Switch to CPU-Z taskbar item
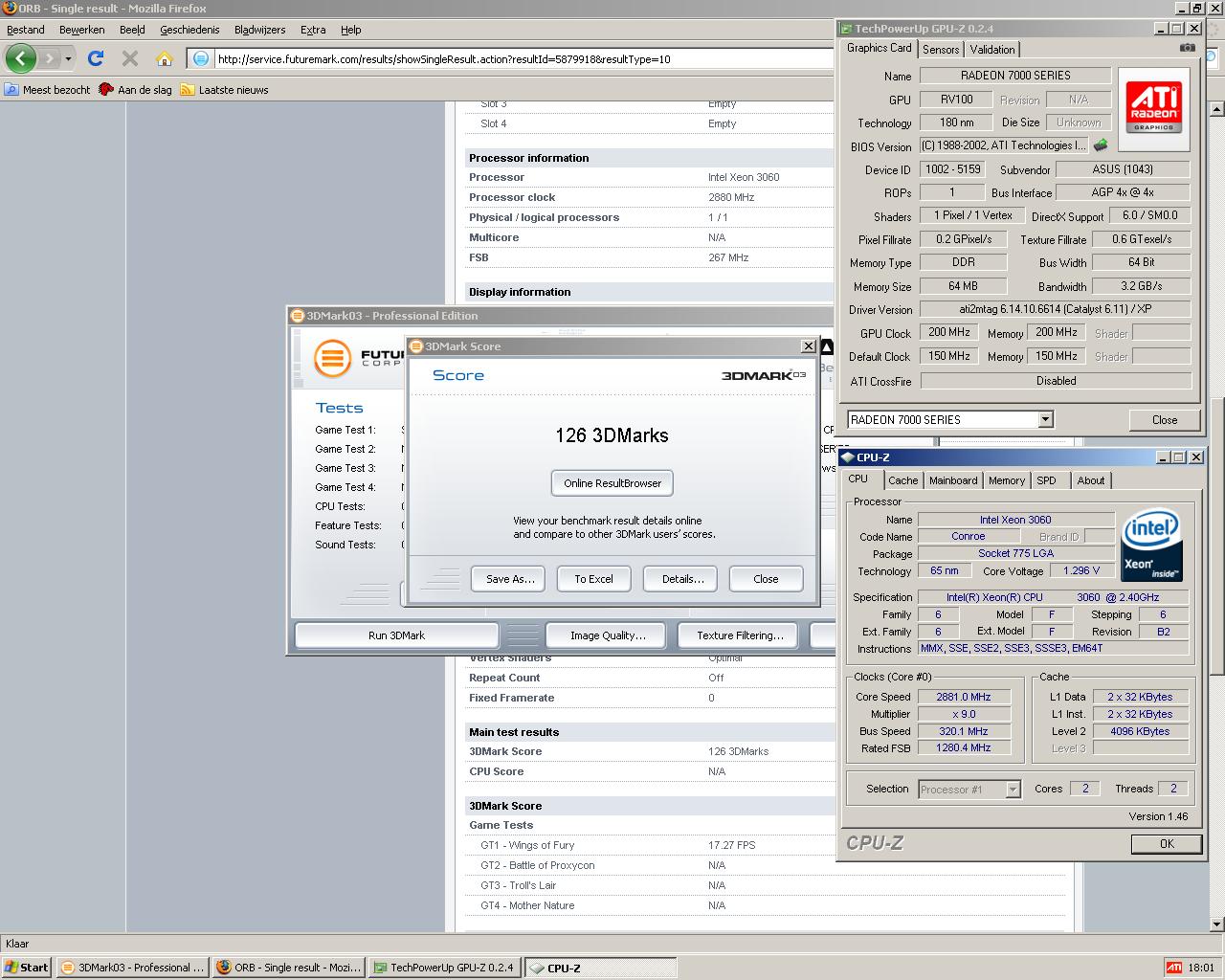 [599, 967]
